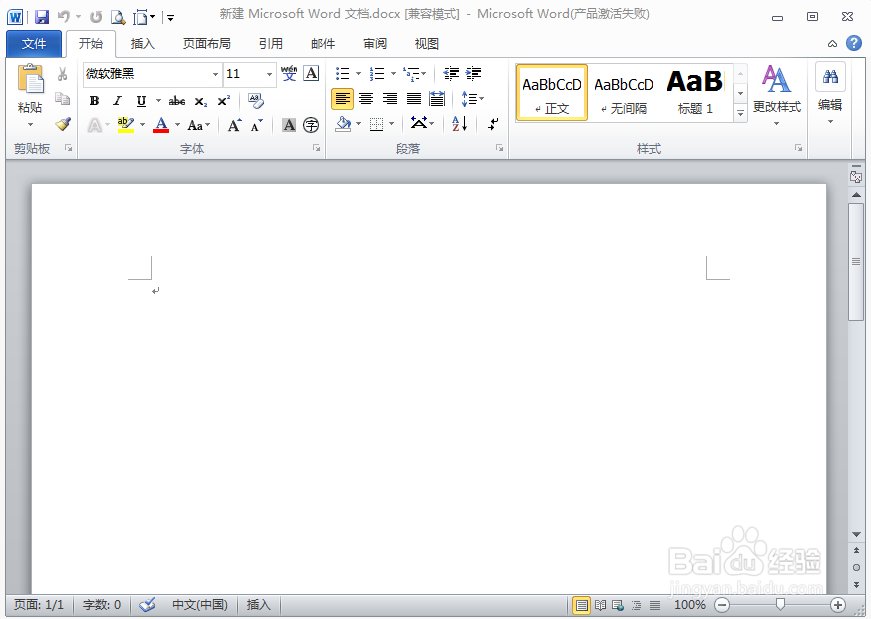The image size is (871, 619).
Task: Open the 编辑 Editing group
Action: pyautogui.click(x=830, y=93)
